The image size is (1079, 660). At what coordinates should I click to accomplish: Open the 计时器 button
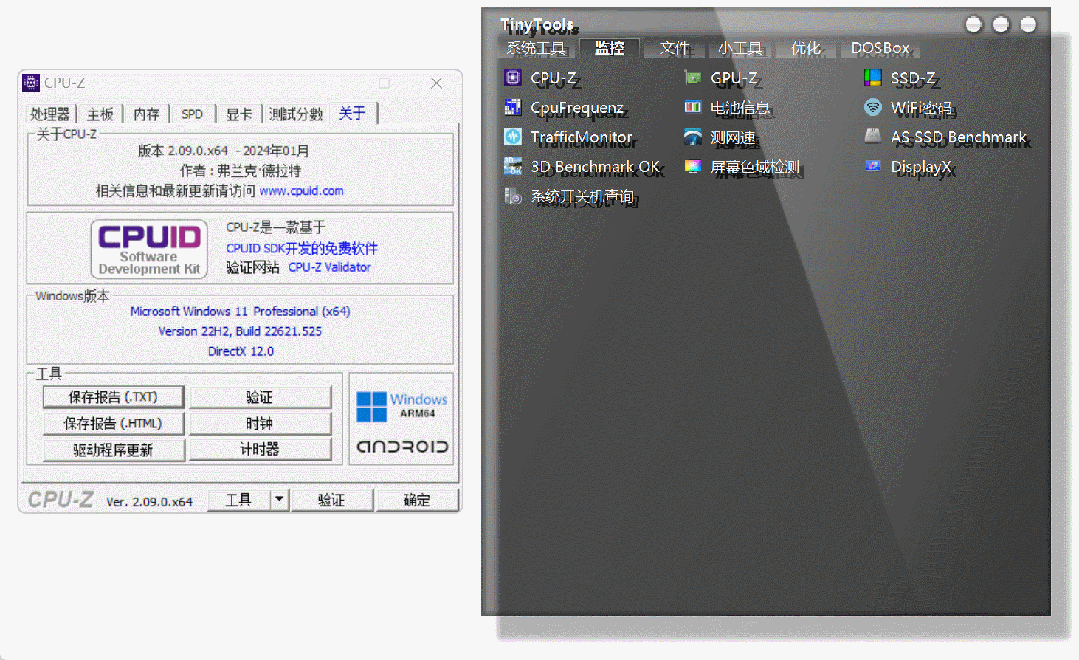point(260,450)
